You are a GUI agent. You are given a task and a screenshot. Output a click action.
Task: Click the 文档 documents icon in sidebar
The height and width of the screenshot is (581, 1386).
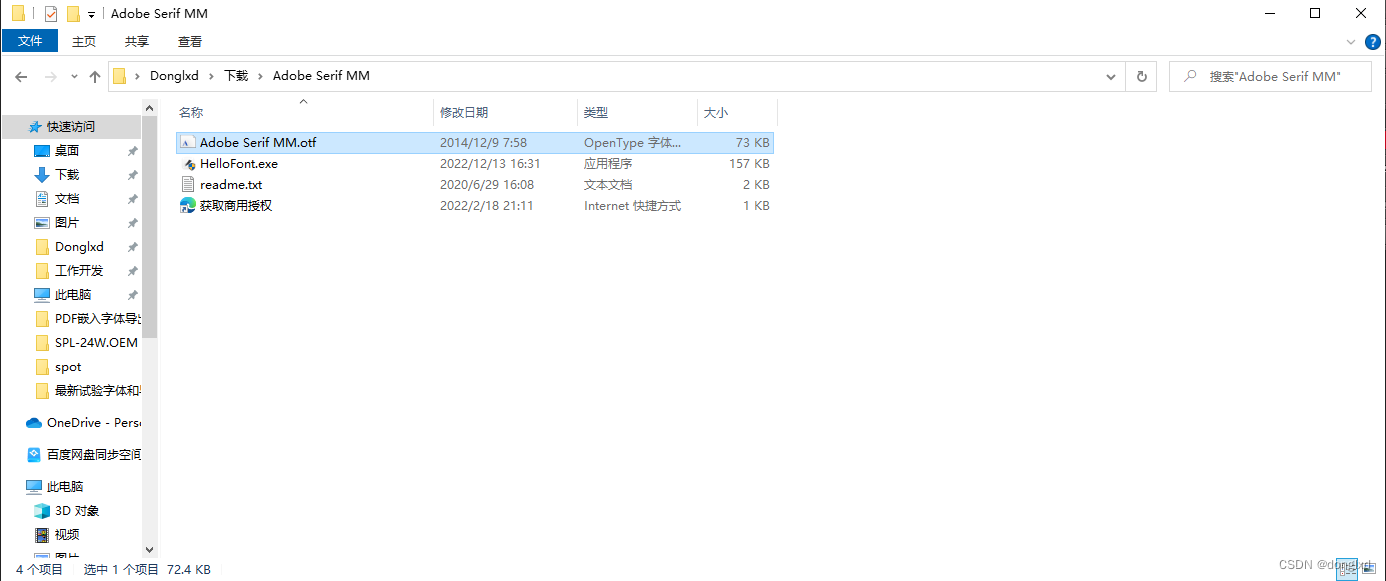click(x=42, y=199)
